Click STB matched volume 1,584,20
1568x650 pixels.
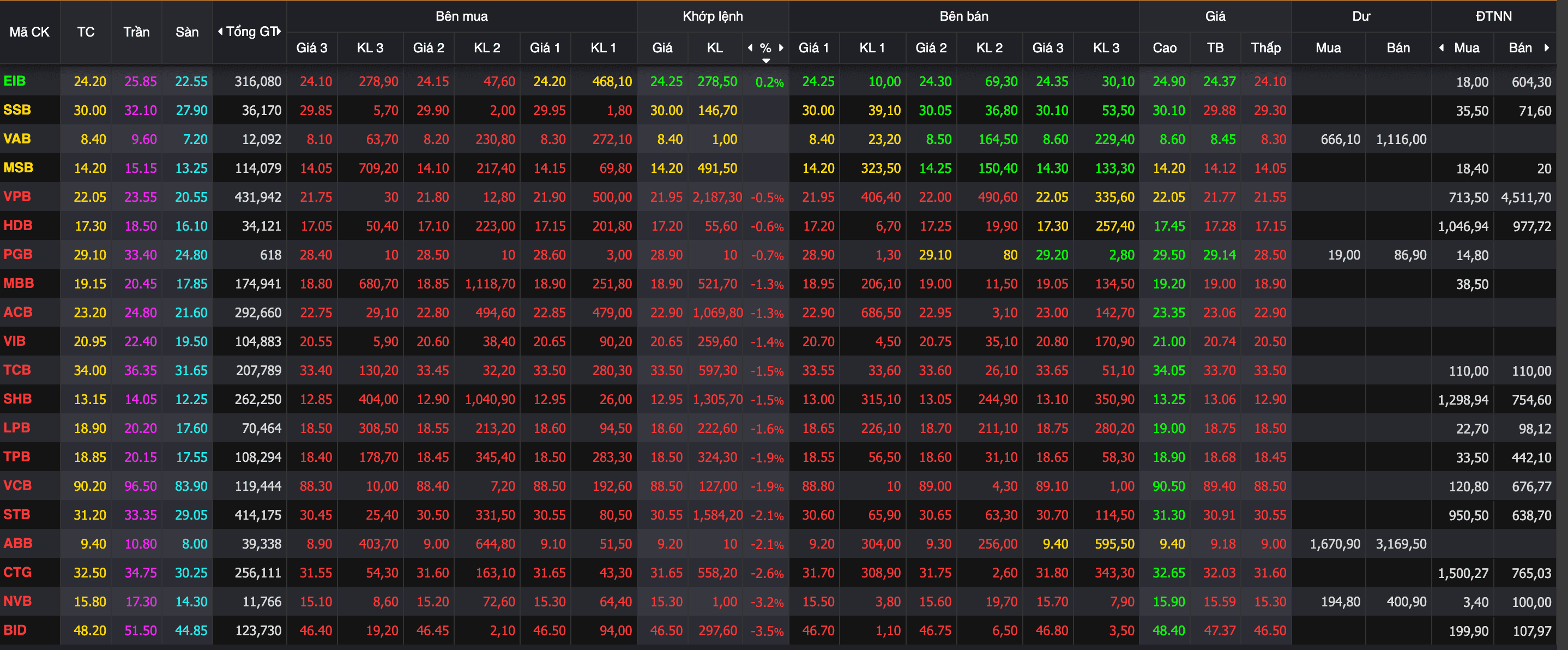tap(717, 515)
